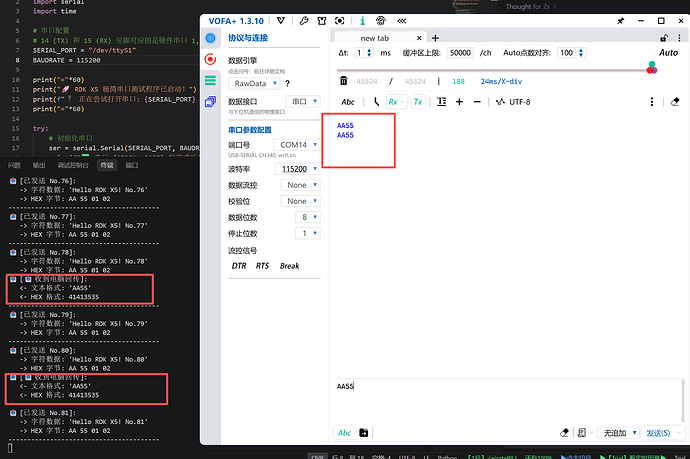Close the 'new tab' tab
The width and height of the screenshot is (690, 459).
pyautogui.click(x=419, y=38)
